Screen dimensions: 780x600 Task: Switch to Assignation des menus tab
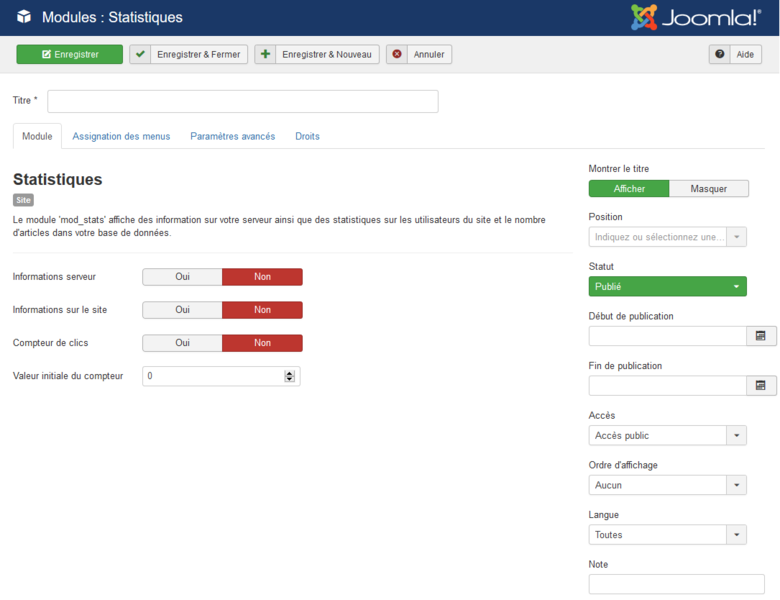121,136
